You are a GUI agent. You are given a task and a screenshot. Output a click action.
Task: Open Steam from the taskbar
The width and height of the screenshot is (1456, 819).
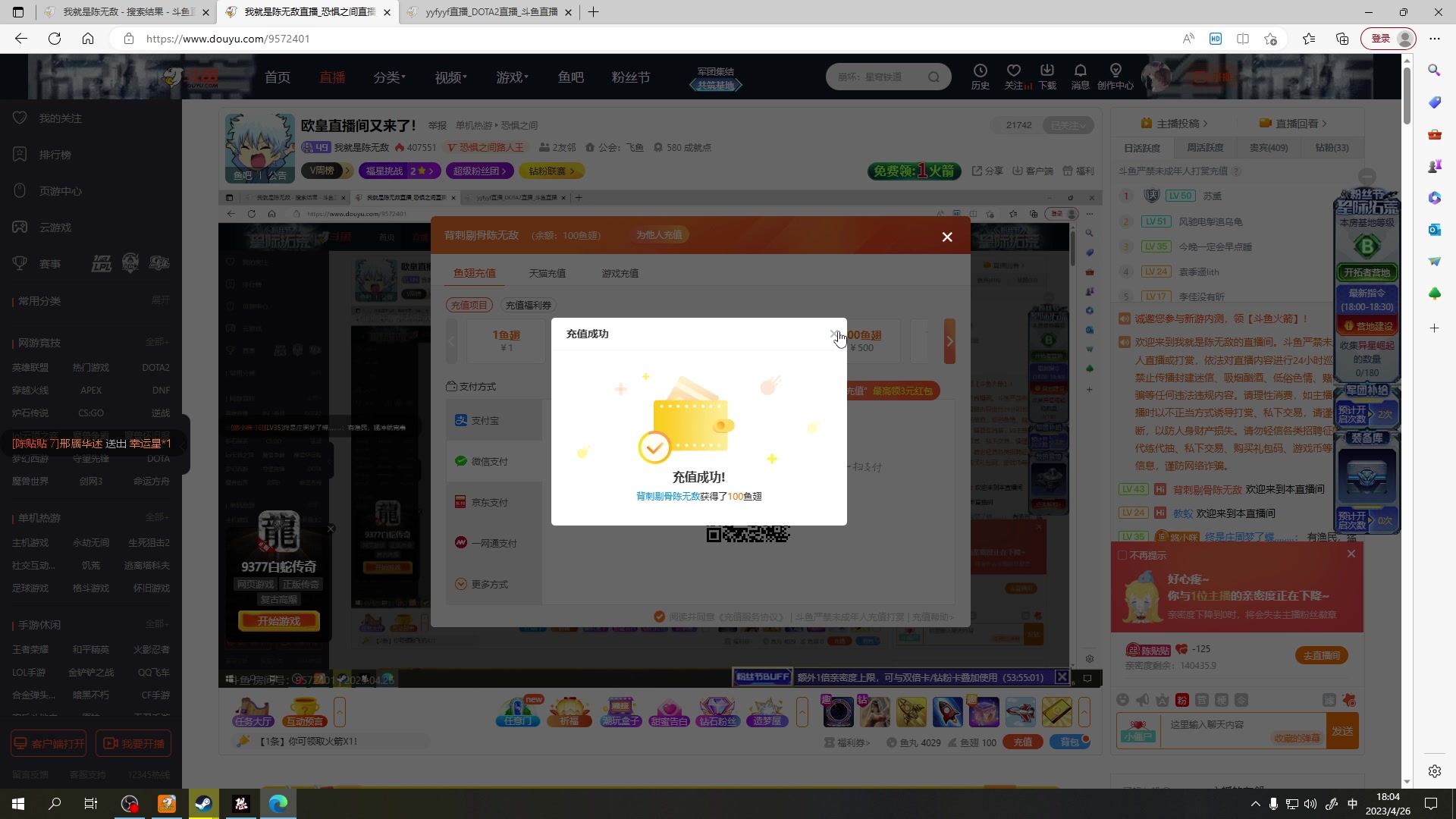[203, 804]
